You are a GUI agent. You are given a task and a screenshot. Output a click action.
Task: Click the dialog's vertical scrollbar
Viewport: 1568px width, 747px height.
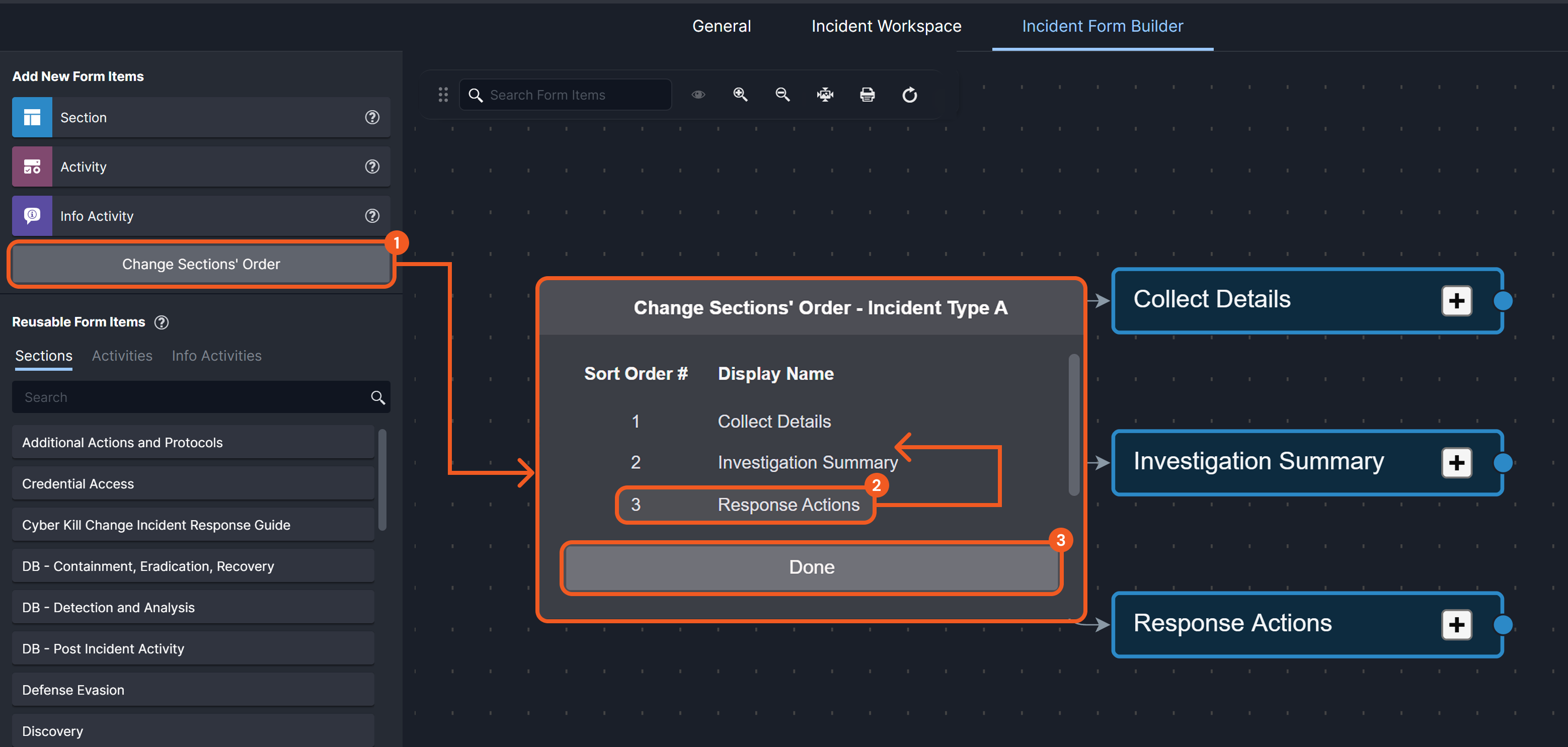(1073, 425)
